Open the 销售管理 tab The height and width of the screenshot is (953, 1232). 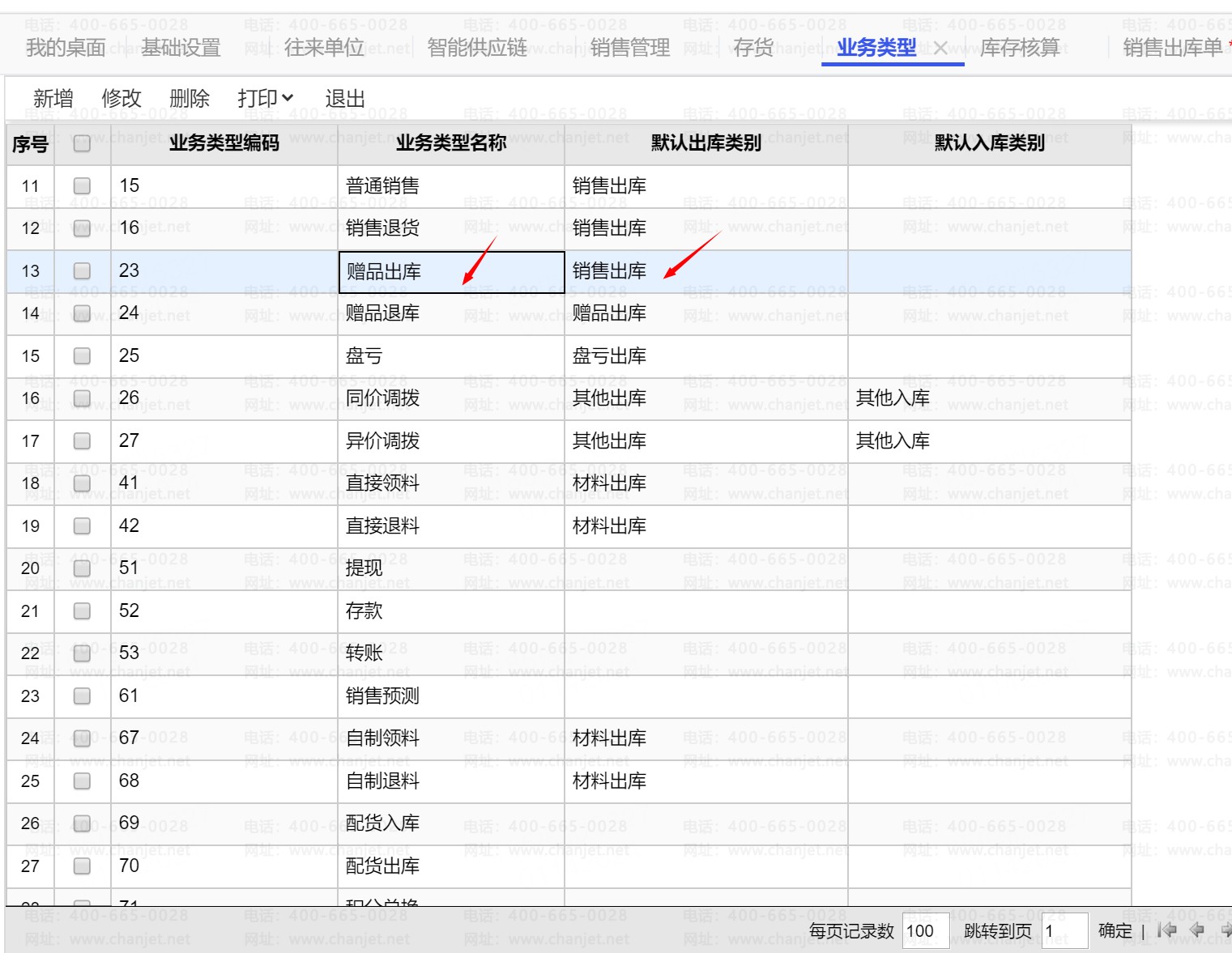coord(629,49)
